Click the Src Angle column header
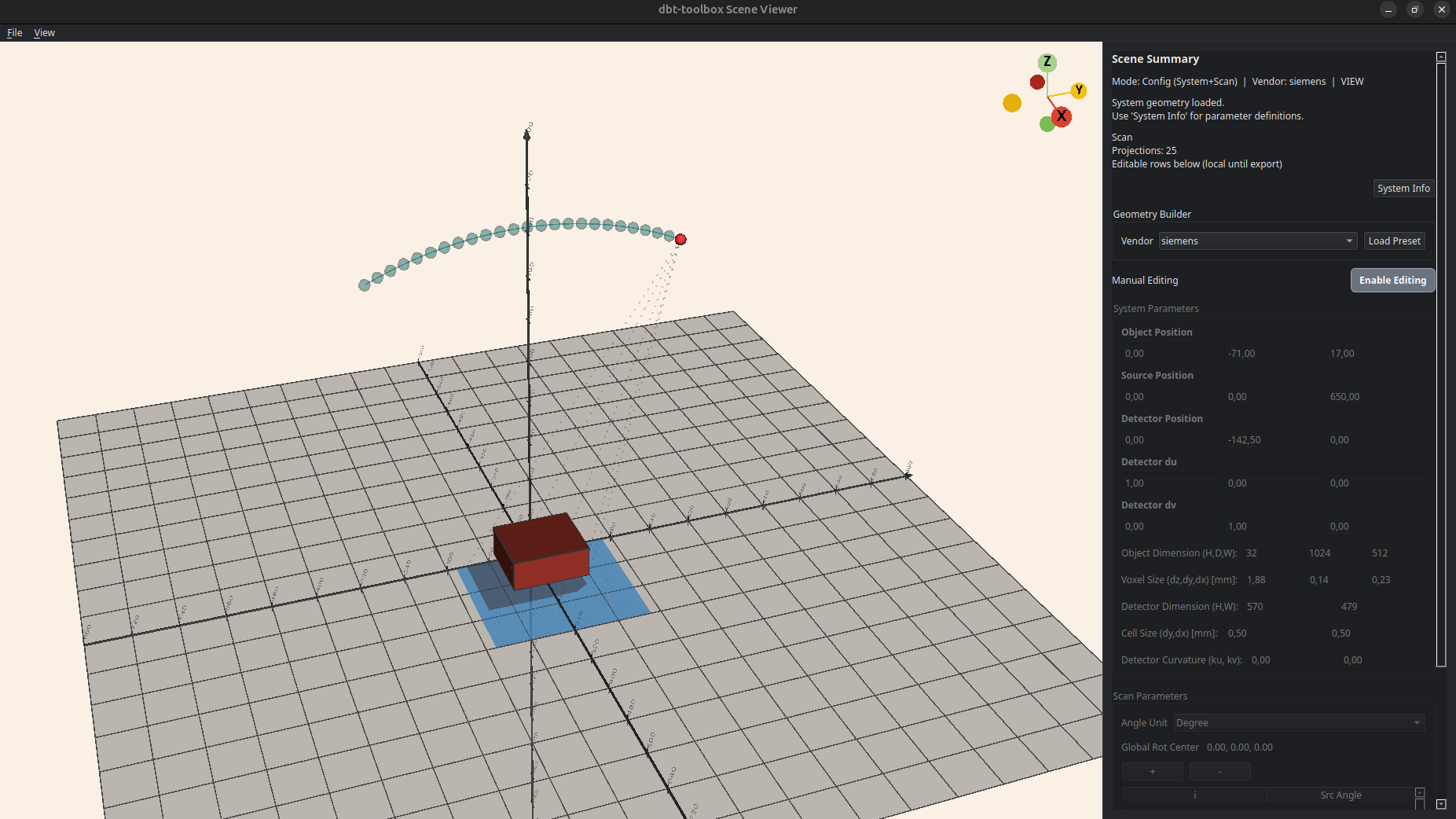1456x819 pixels. coord(1340,795)
